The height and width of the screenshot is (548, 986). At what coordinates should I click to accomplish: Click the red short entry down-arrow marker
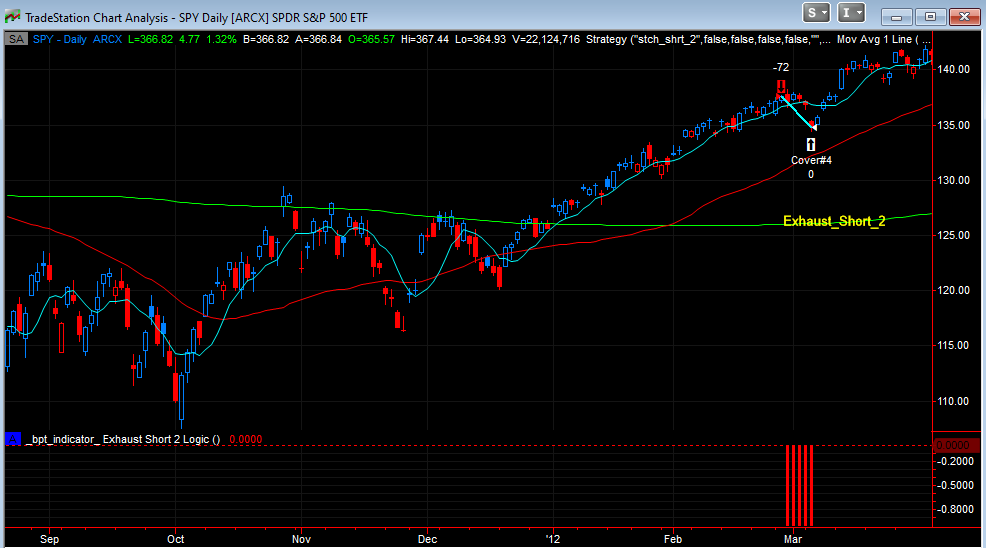click(782, 86)
